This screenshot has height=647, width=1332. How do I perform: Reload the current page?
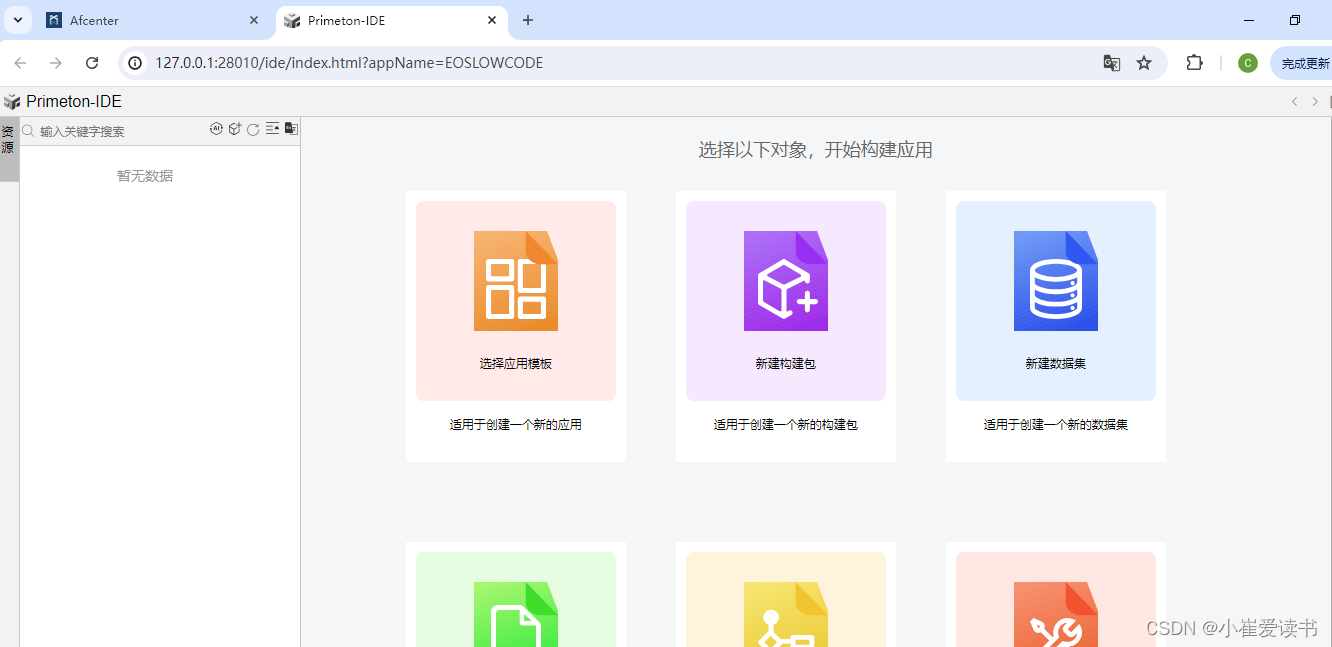click(x=92, y=63)
